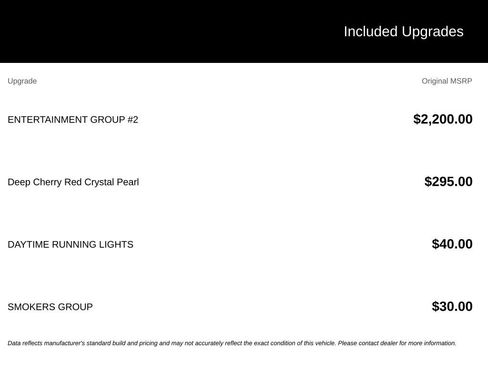Click "Please contact dealer" in the disclaimer
This screenshot has height=366, width=488.
click(368, 343)
